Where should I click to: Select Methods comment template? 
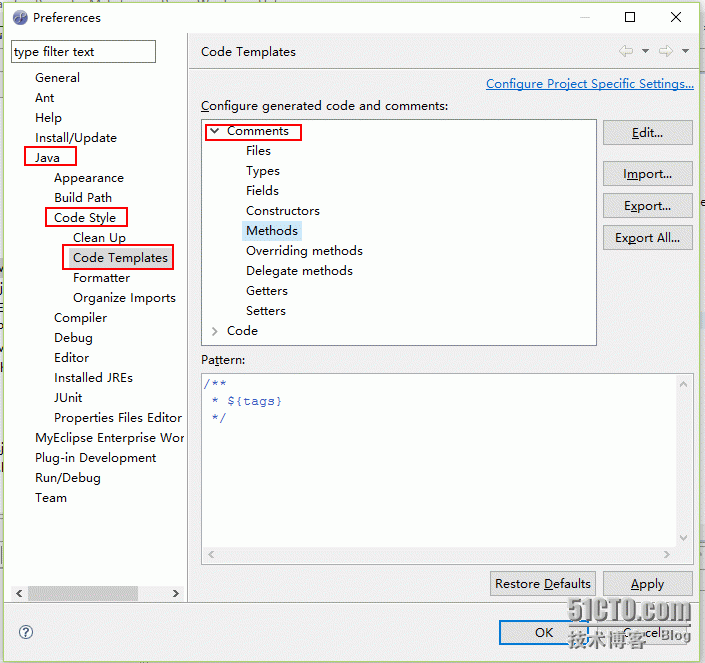[272, 231]
